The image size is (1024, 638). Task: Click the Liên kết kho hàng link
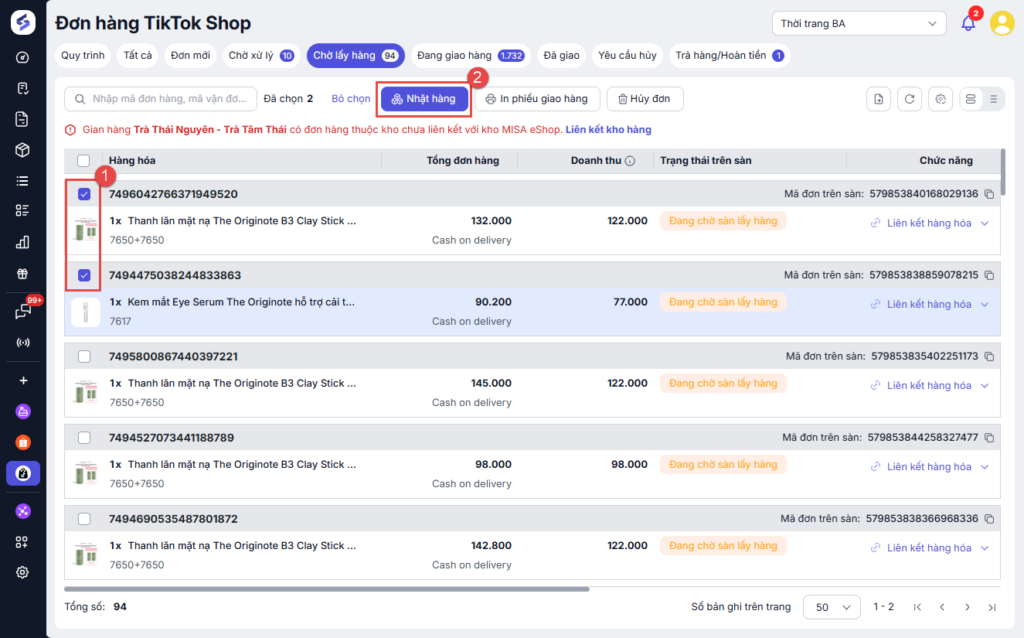pyautogui.click(x=608, y=130)
